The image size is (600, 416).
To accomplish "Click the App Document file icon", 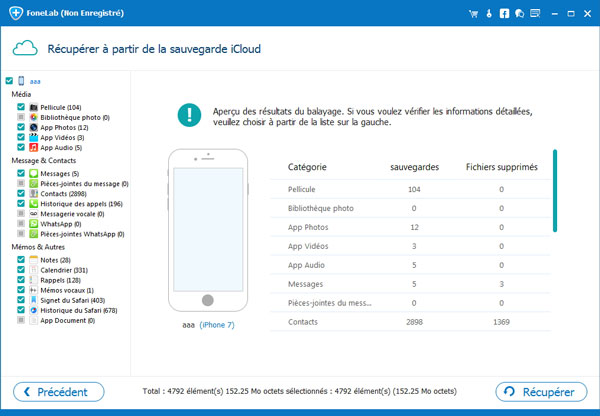I will coord(34,320).
